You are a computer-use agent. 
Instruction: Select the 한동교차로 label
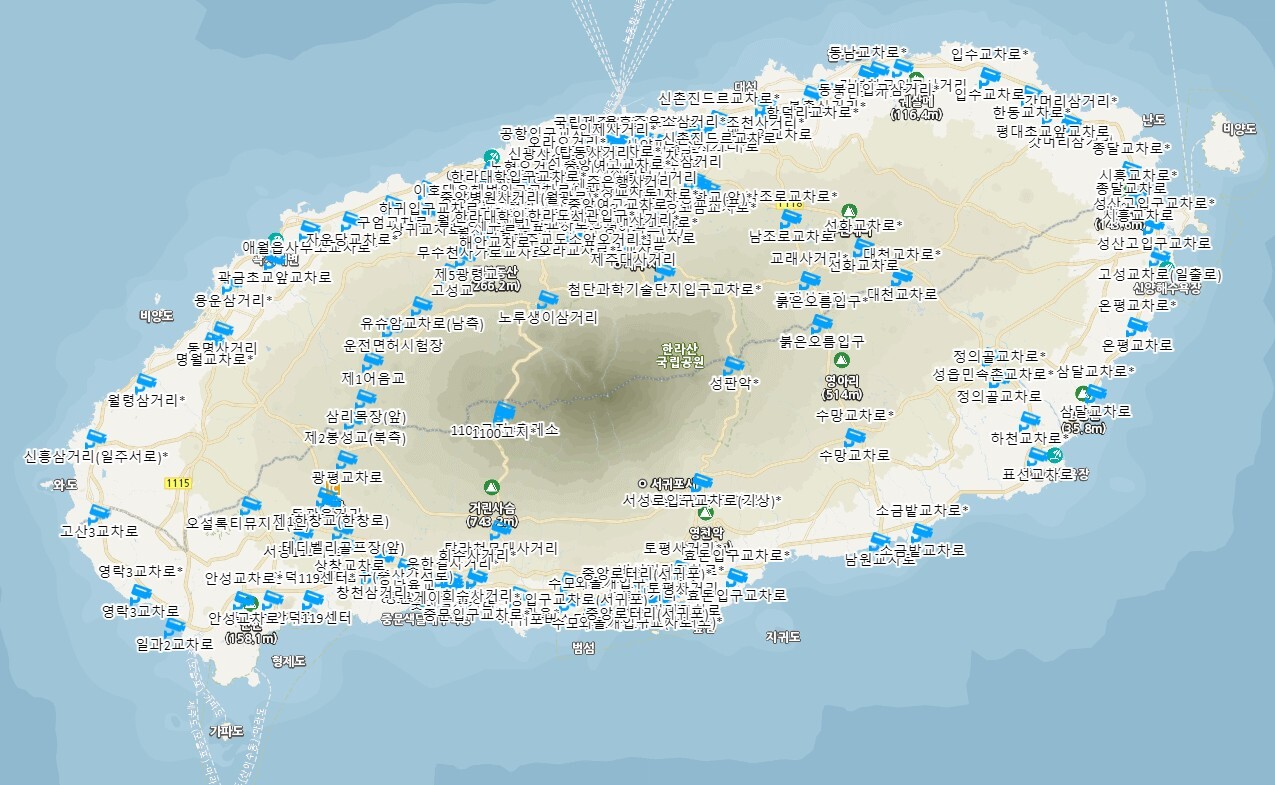(1031, 114)
